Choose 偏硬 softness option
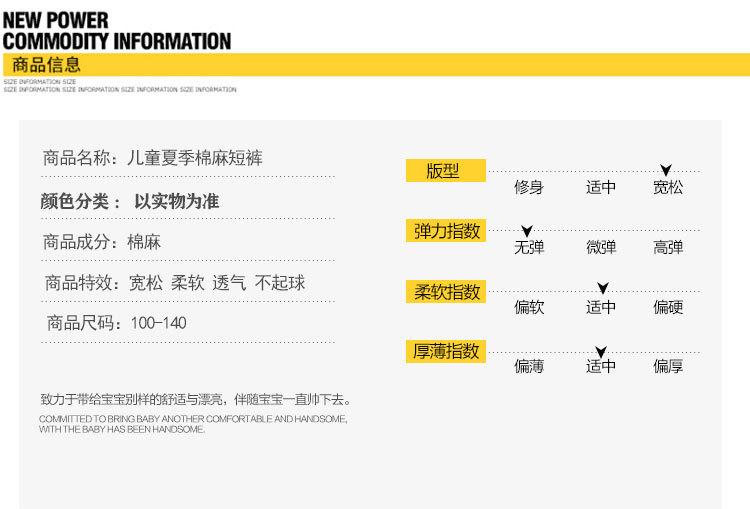750x509 pixels. (x=668, y=307)
